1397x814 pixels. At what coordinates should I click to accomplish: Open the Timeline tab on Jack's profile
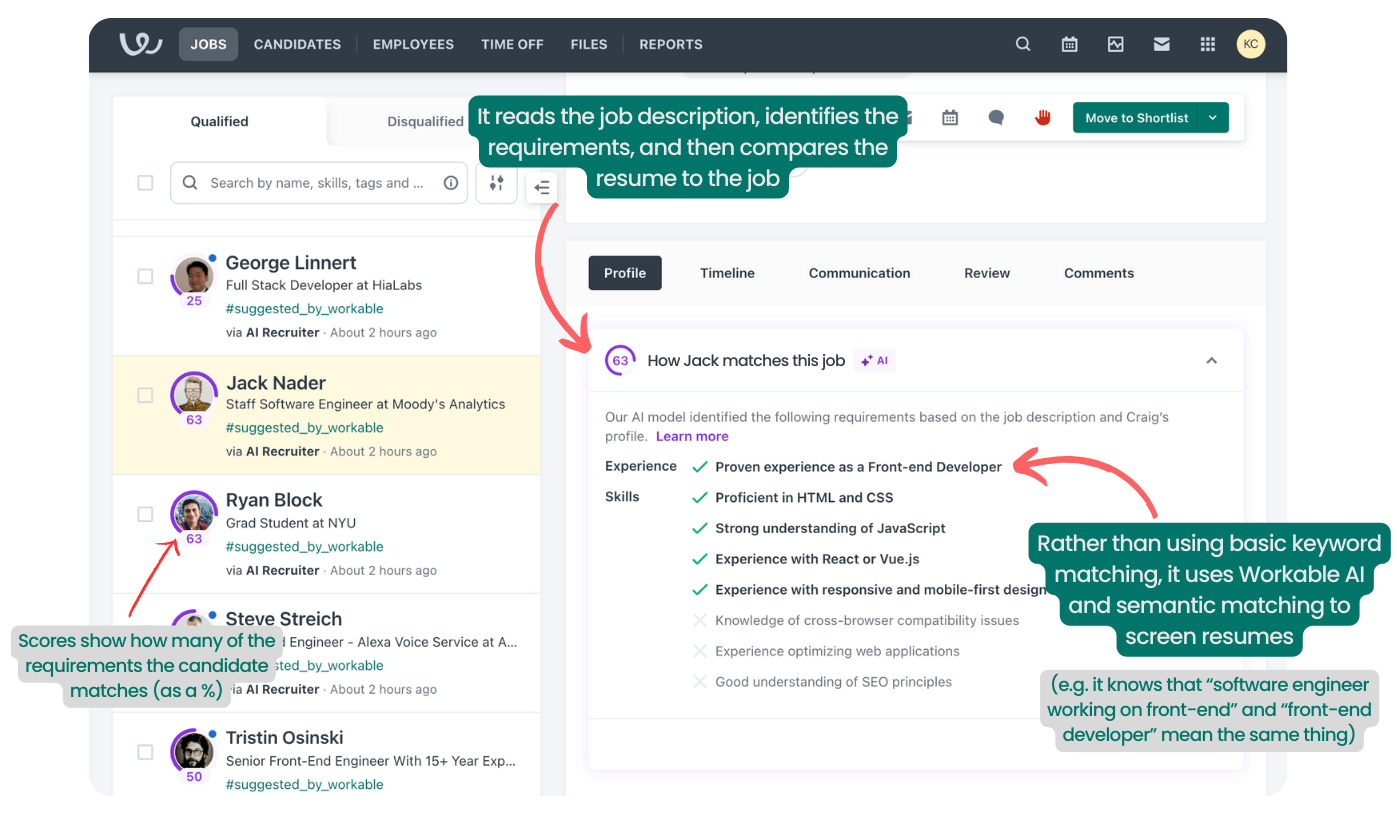click(x=727, y=272)
